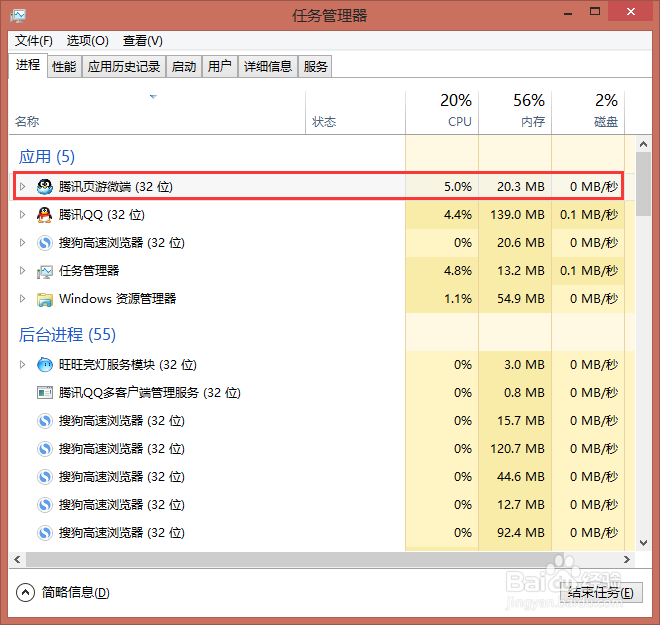Image resolution: width=660 pixels, height=625 pixels.
Task: Click the 结束任务(E) button
Action: coord(601,593)
